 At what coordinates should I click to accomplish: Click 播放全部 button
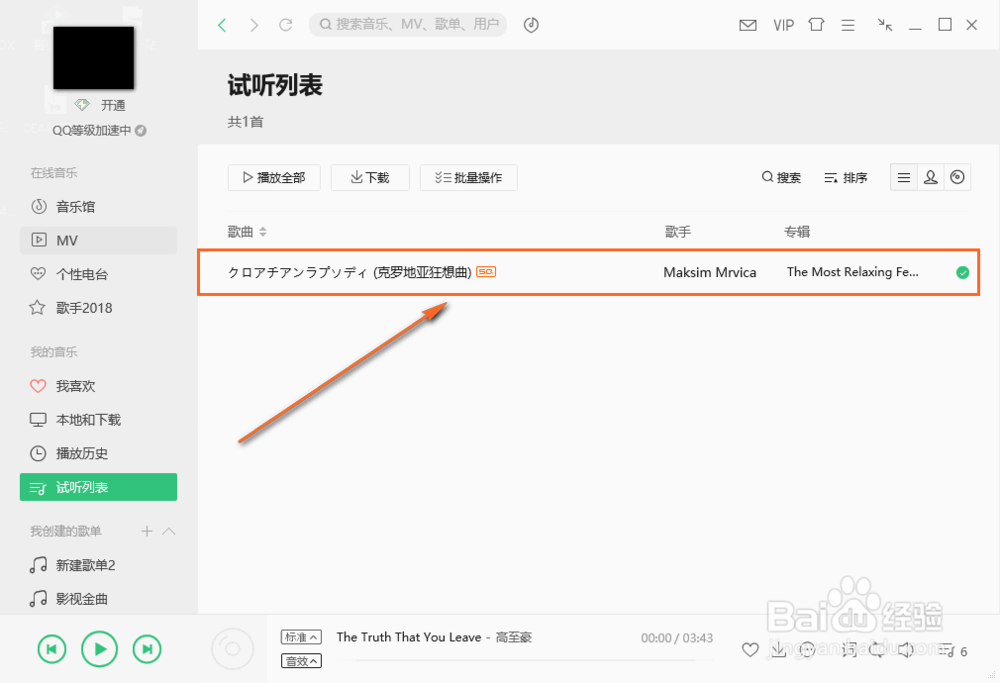pos(274,177)
